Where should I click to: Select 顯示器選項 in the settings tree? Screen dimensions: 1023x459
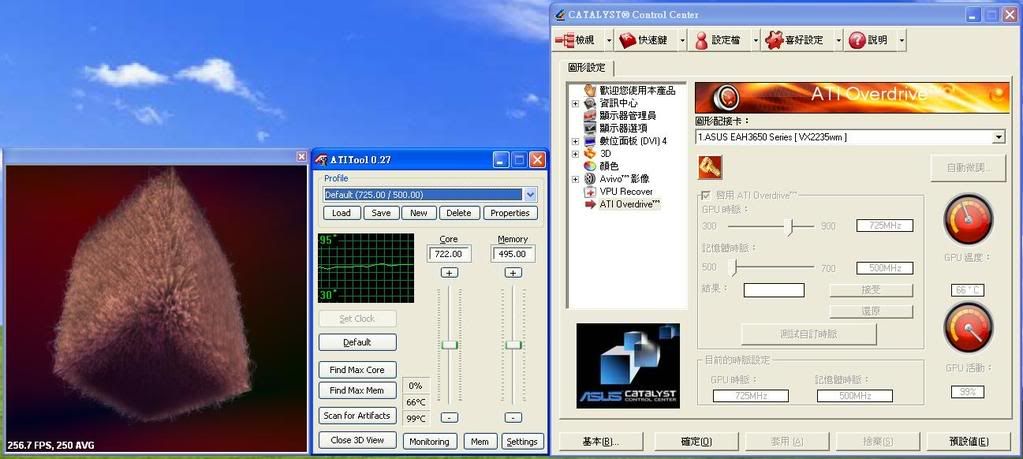[623, 128]
